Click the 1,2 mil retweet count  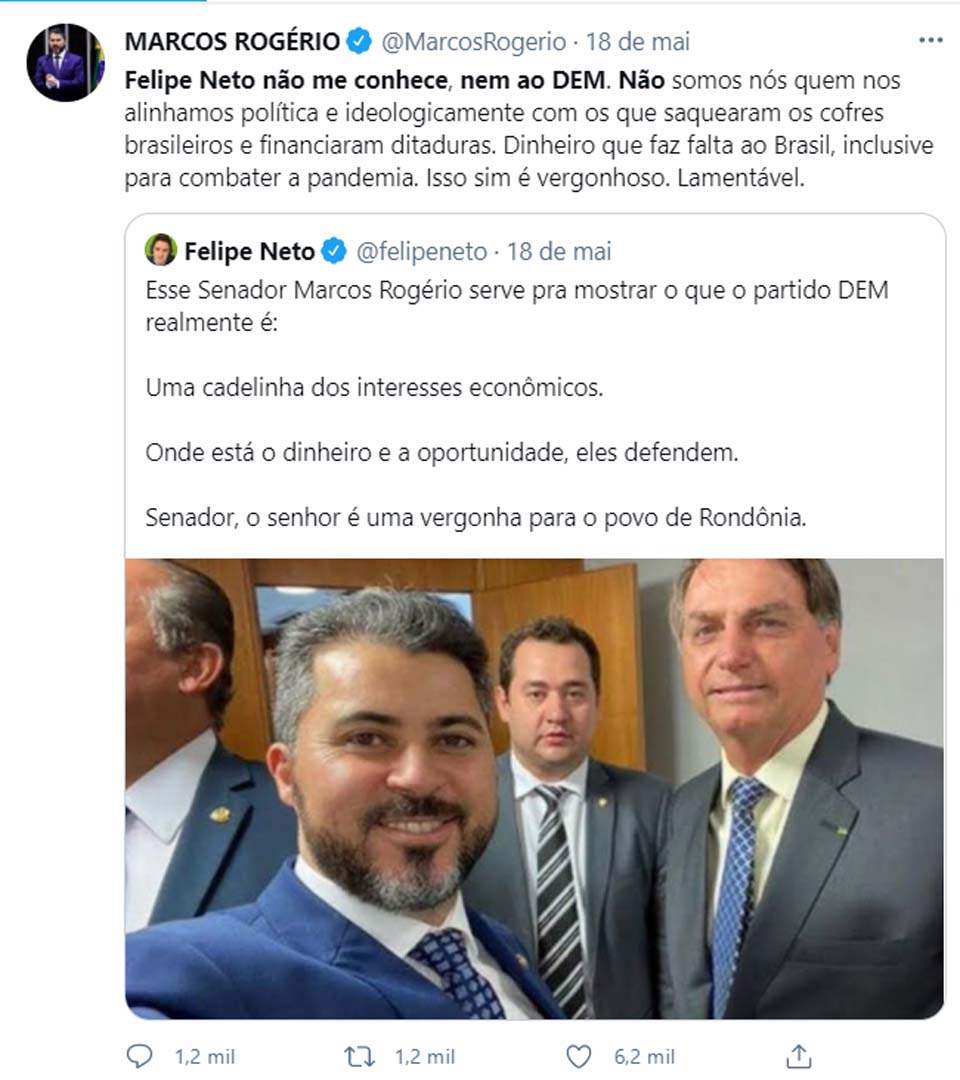click(425, 1057)
